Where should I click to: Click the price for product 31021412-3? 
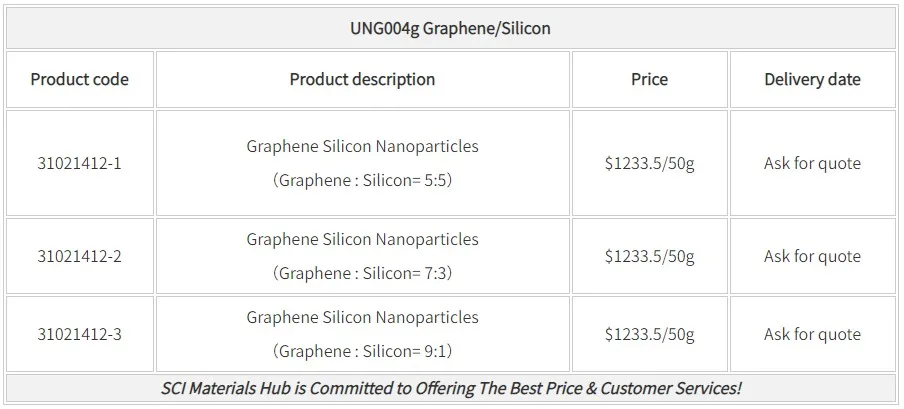pyautogui.click(x=649, y=334)
